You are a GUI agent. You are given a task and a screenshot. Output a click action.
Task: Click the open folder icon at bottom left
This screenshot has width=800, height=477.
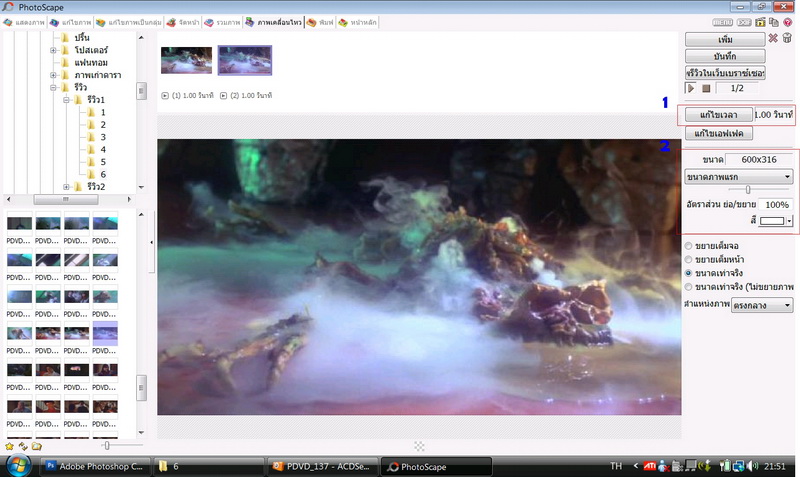point(36,446)
